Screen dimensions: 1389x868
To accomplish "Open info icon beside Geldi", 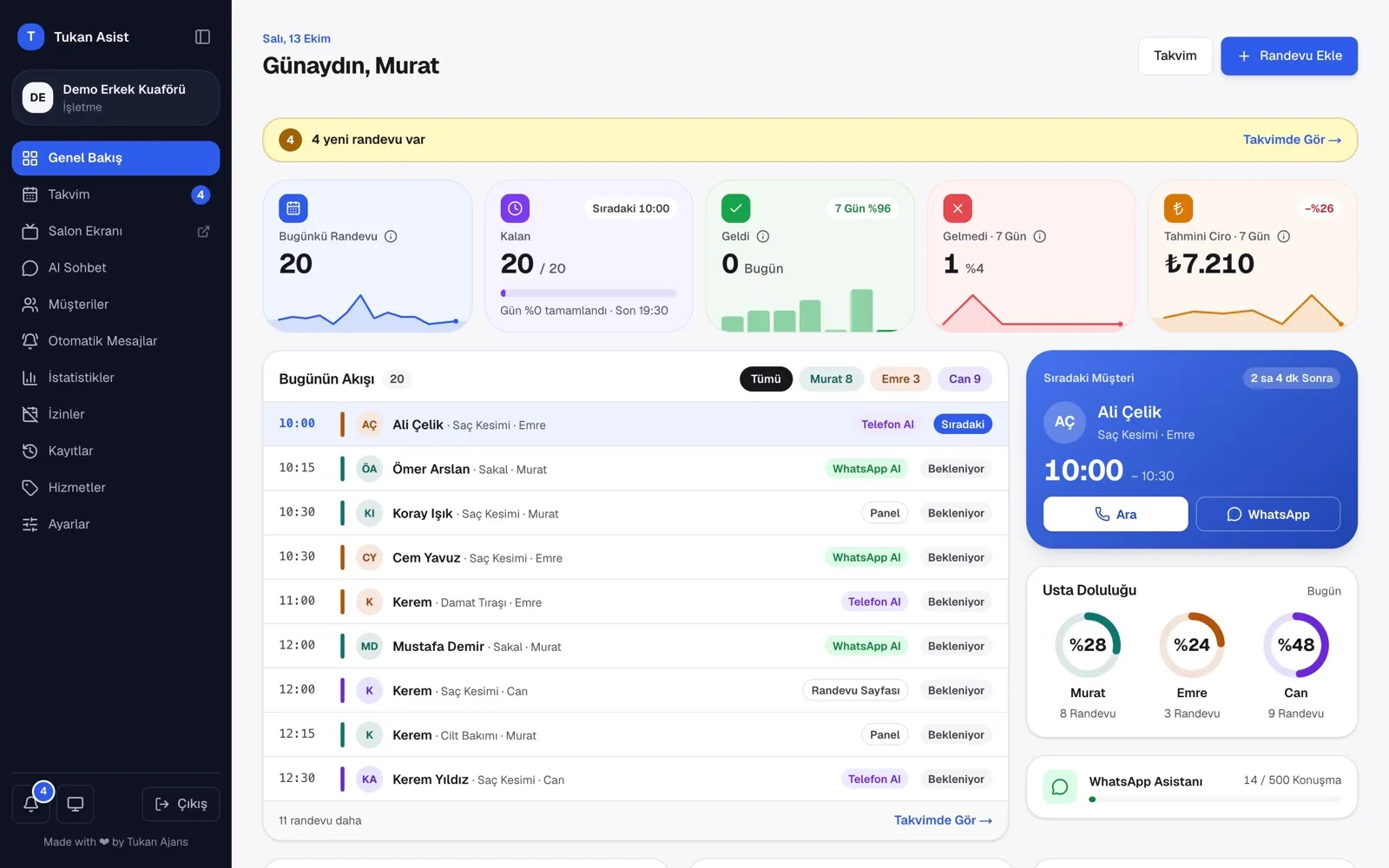I will click(x=763, y=236).
